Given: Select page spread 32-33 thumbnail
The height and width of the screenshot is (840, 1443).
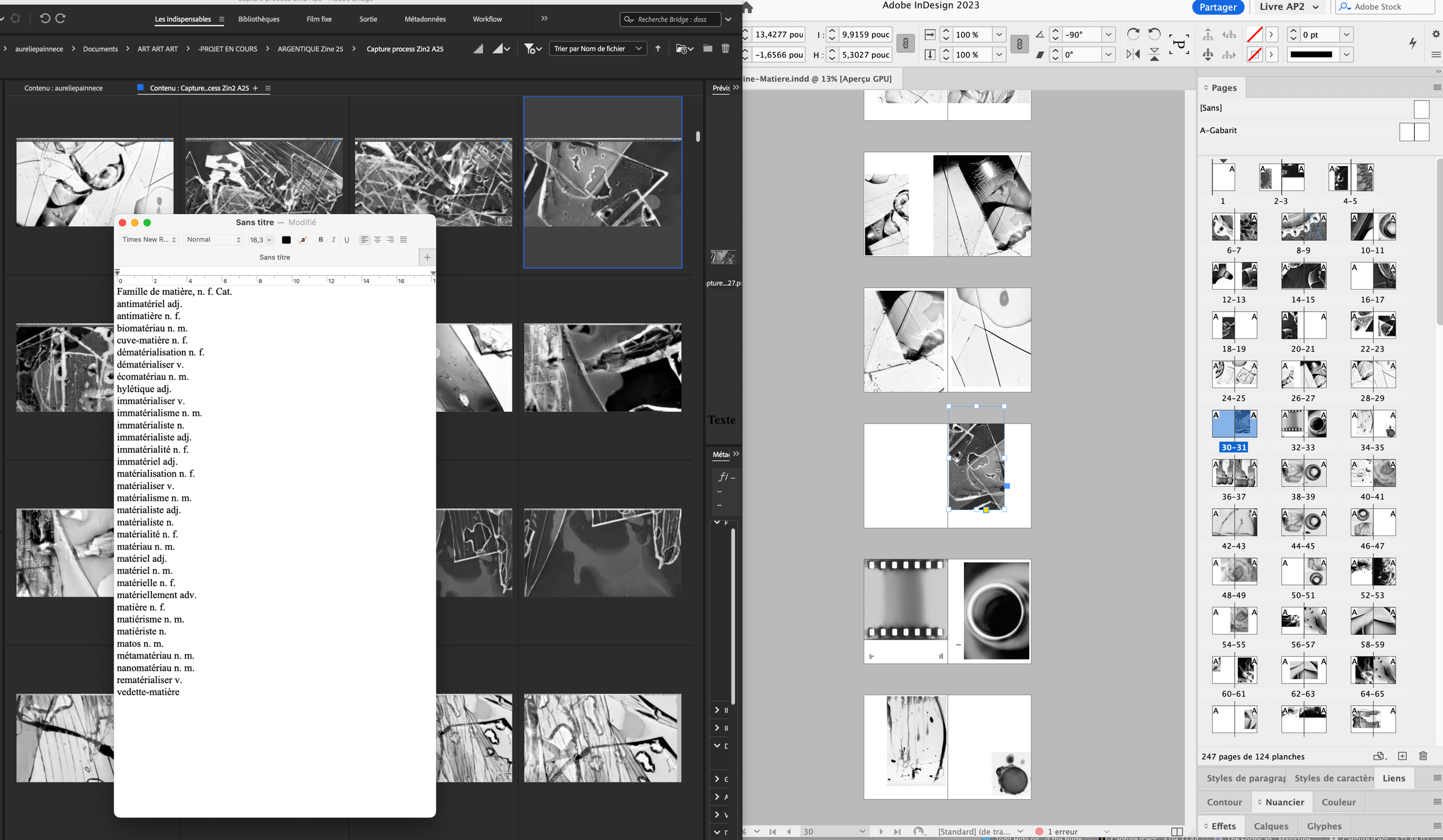Looking at the screenshot, I should [1303, 424].
